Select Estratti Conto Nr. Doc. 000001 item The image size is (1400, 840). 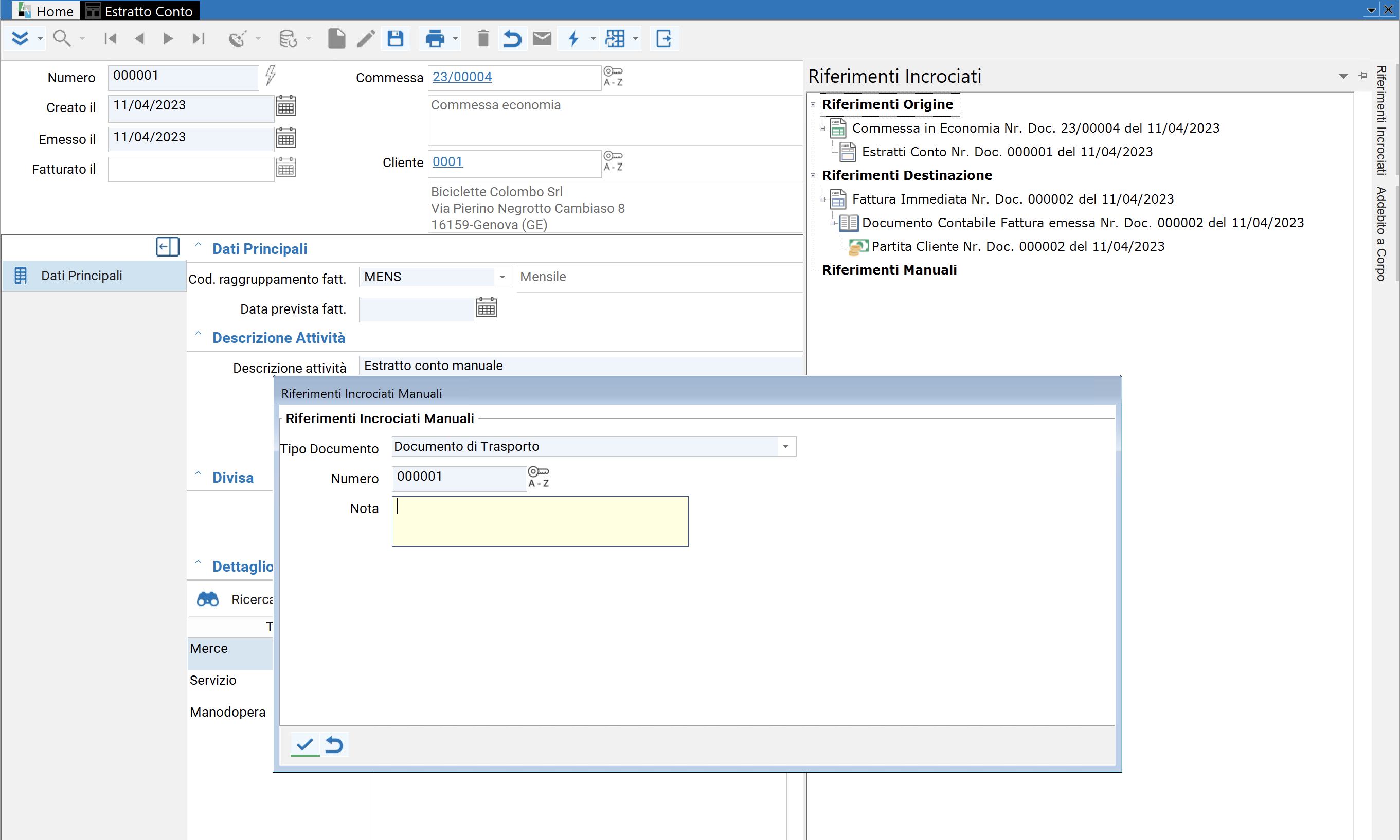[1007, 152]
